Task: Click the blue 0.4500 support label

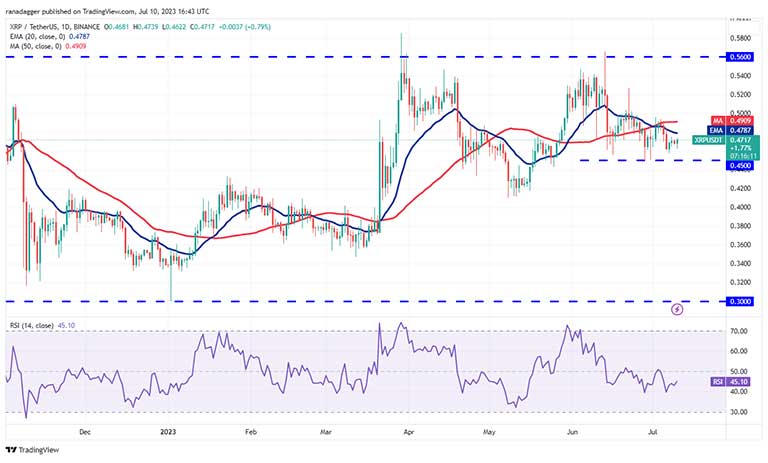Action: coord(739,166)
